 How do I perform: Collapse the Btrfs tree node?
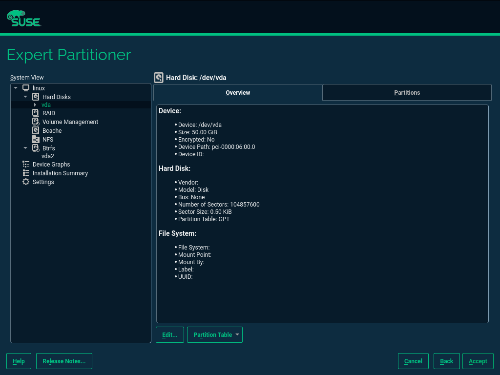coord(25,148)
